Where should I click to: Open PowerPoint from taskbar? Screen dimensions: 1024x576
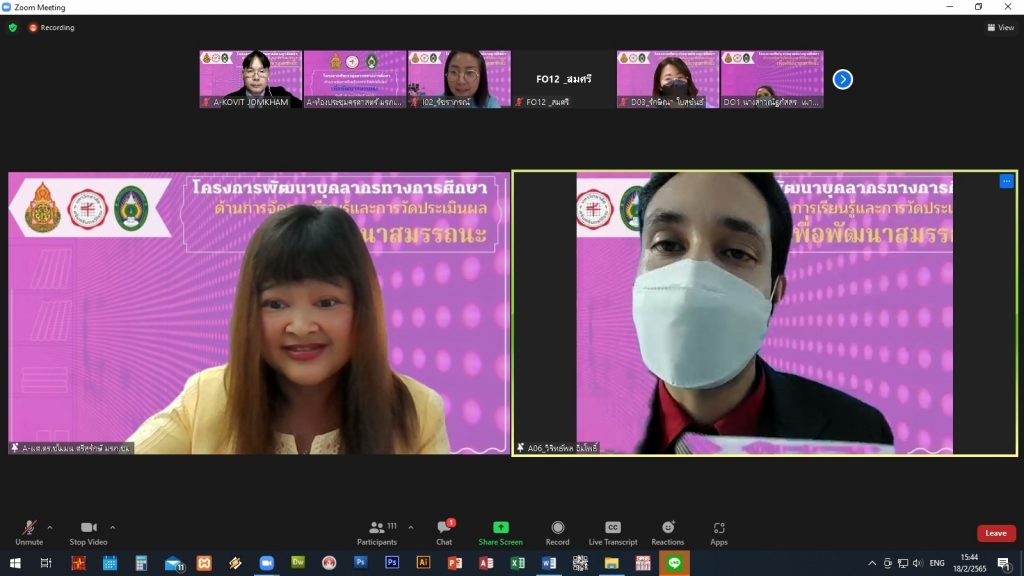[455, 563]
